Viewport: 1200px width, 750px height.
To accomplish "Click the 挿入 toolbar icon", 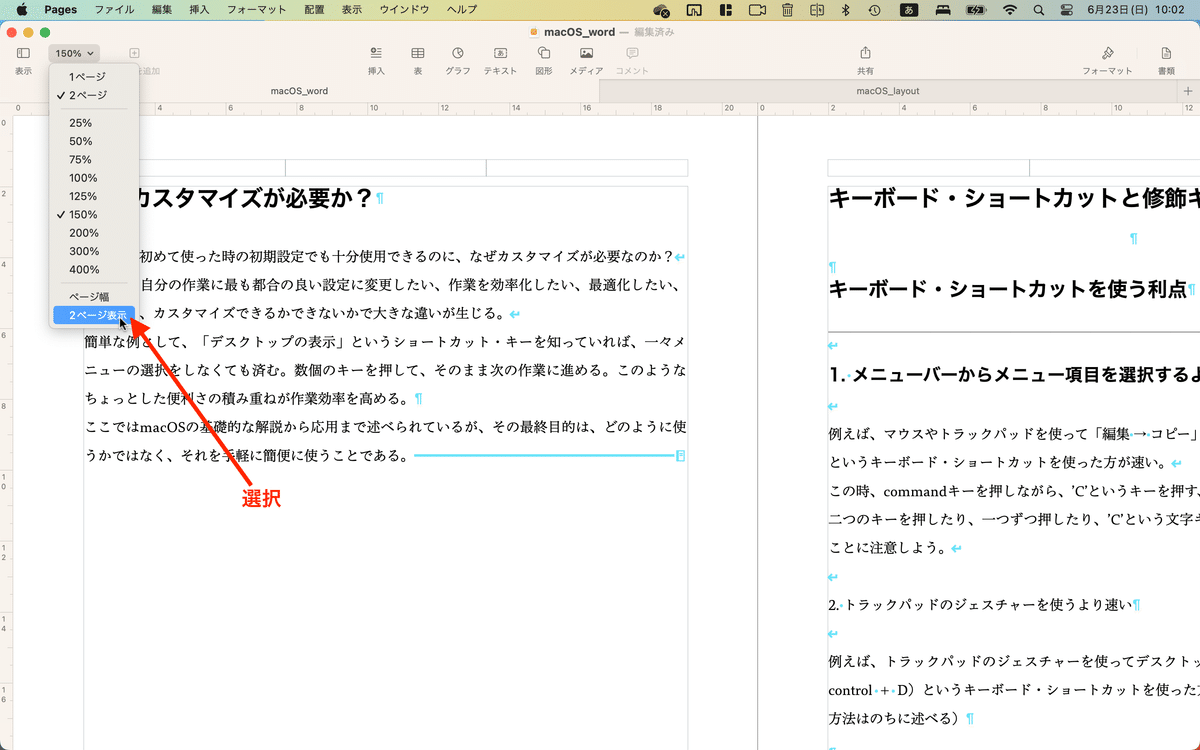I will pyautogui.click(x=376, y=53).
